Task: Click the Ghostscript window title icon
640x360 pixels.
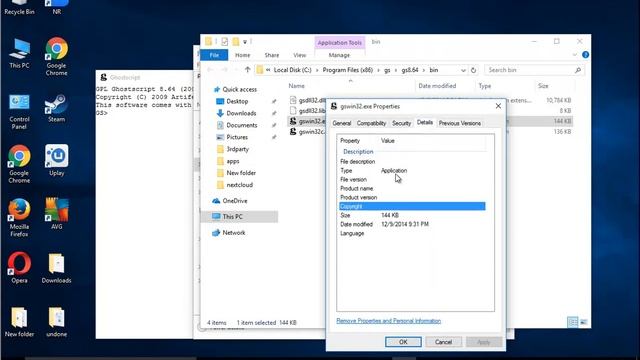Action: pyautogui.click(x=104, y=77)
